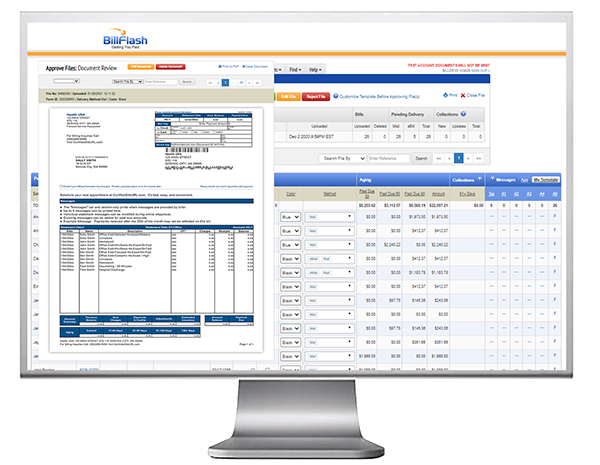The width and height of the screenshot is (600, 465).
Task: Open Search File By dropdown in Document Review
Action: point(128,82)
